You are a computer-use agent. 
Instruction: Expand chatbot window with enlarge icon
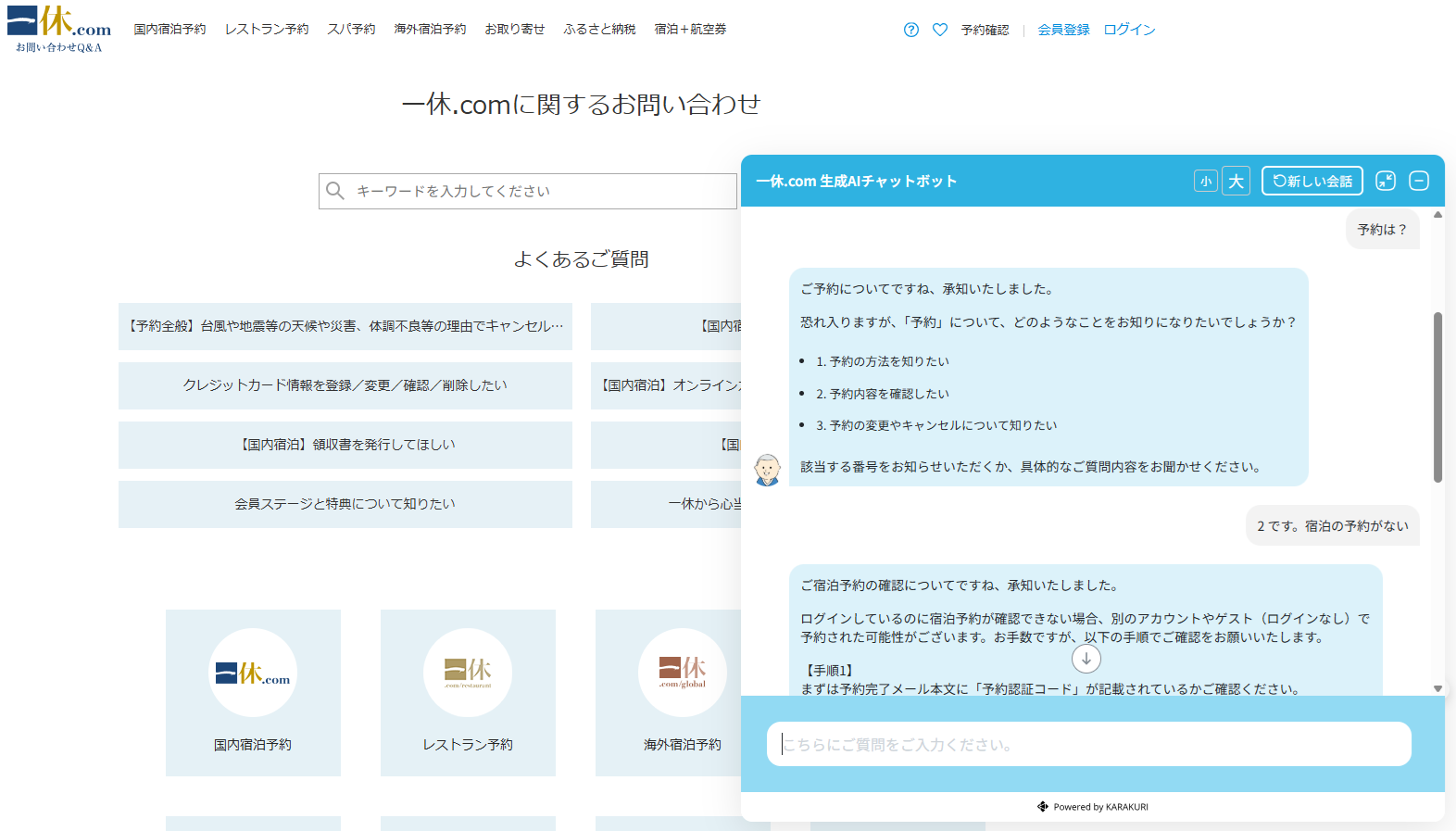(x=1386, y=181)
